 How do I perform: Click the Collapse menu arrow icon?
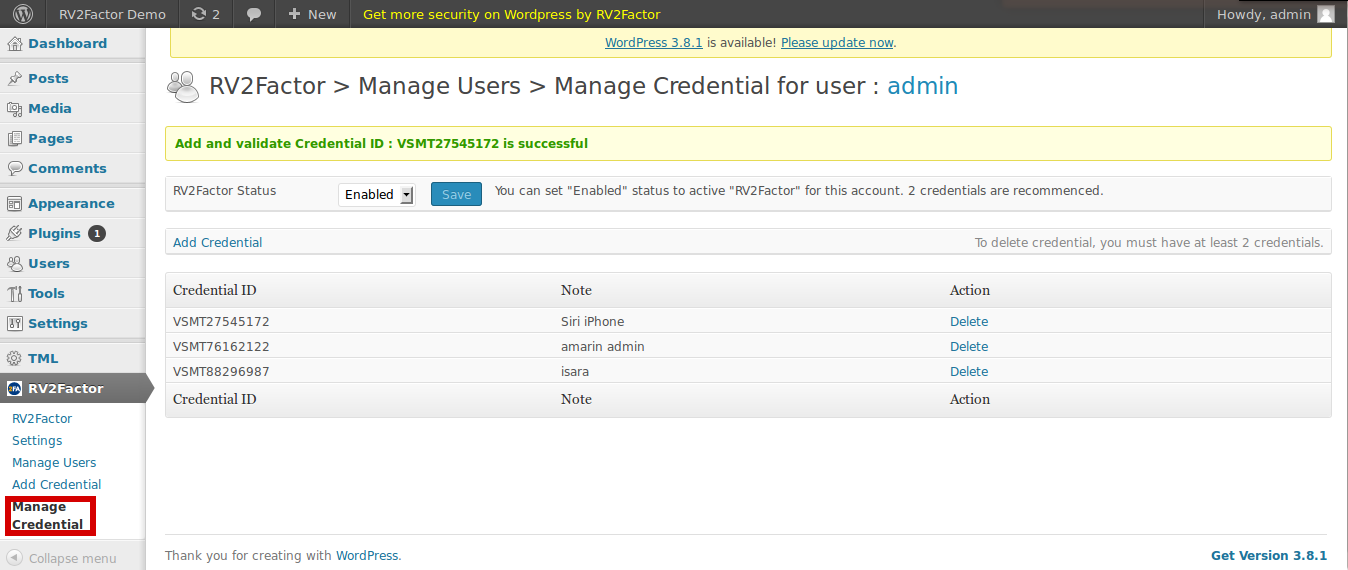tap(15, 558)
